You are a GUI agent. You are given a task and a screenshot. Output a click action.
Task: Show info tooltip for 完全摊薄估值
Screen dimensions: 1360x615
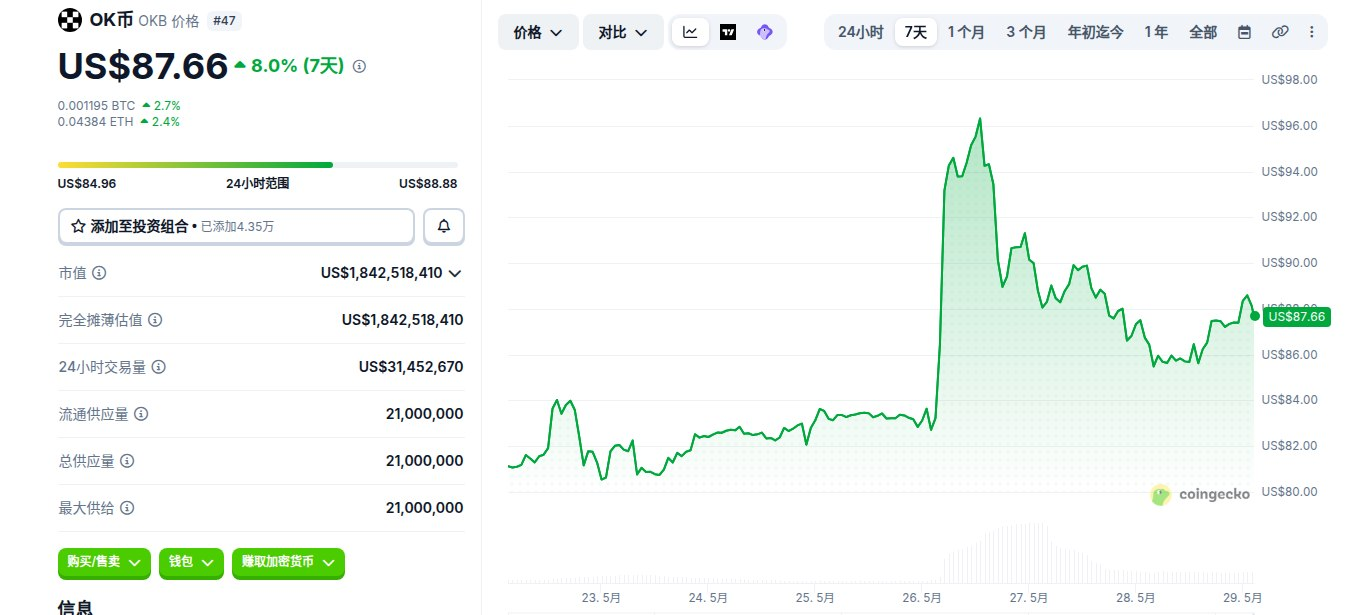tap(155, 320)
